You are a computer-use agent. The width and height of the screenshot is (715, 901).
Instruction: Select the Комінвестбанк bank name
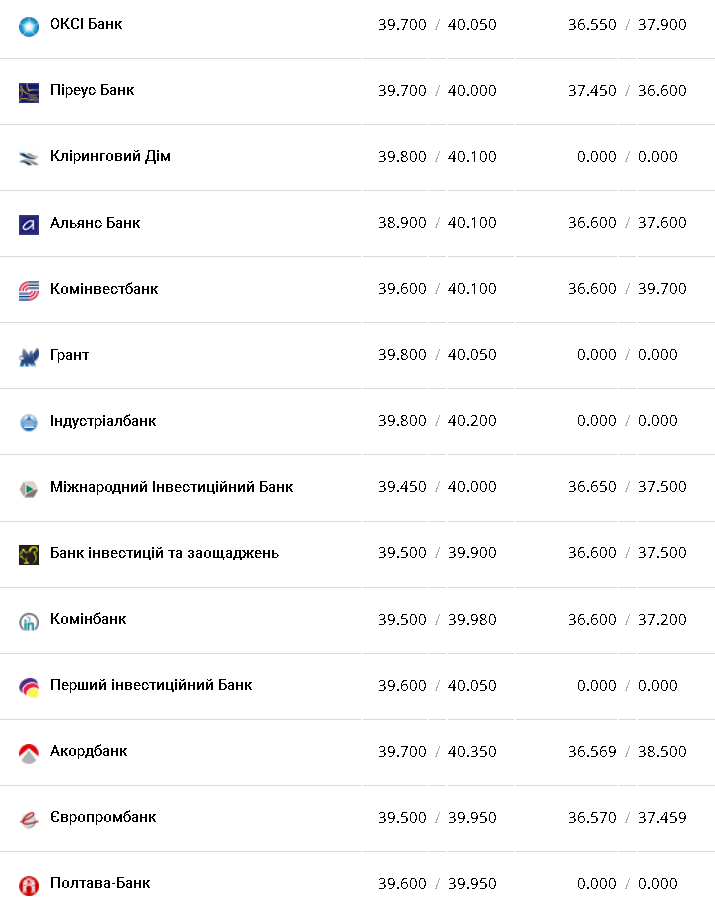pyautogui.click(x=104, y=289)
